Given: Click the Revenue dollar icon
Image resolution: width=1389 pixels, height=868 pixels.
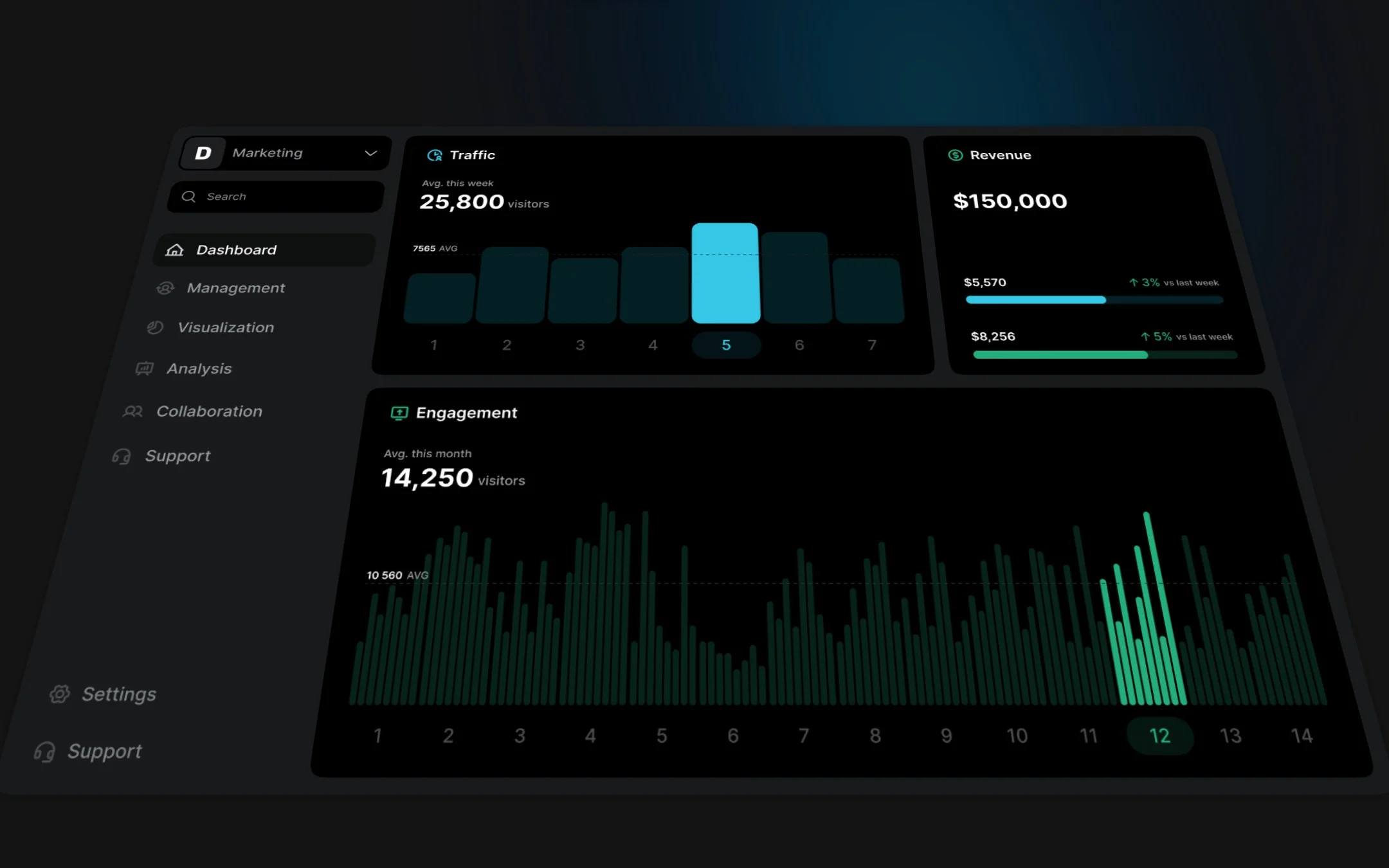Looking at the screenshot, I should [956, 155].
